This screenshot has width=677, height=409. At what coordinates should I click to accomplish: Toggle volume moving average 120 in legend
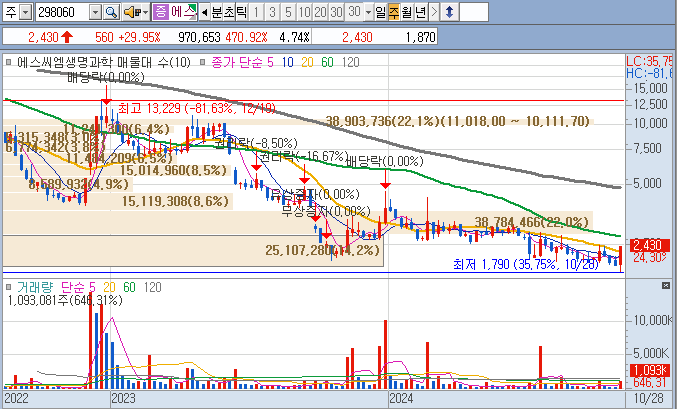point(152,287)
